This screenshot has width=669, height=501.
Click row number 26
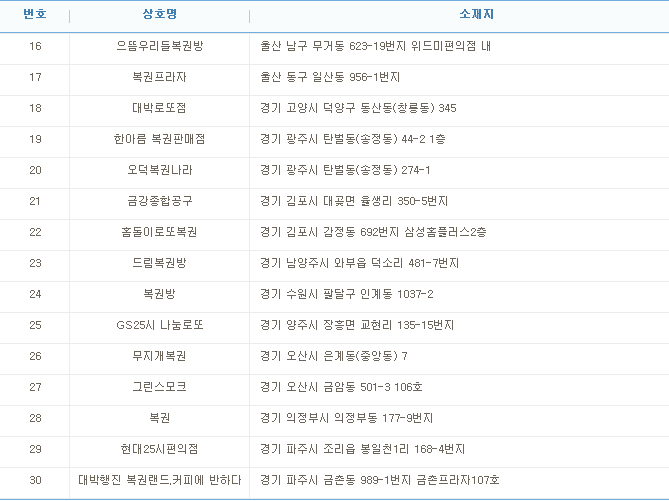[35, 356]
